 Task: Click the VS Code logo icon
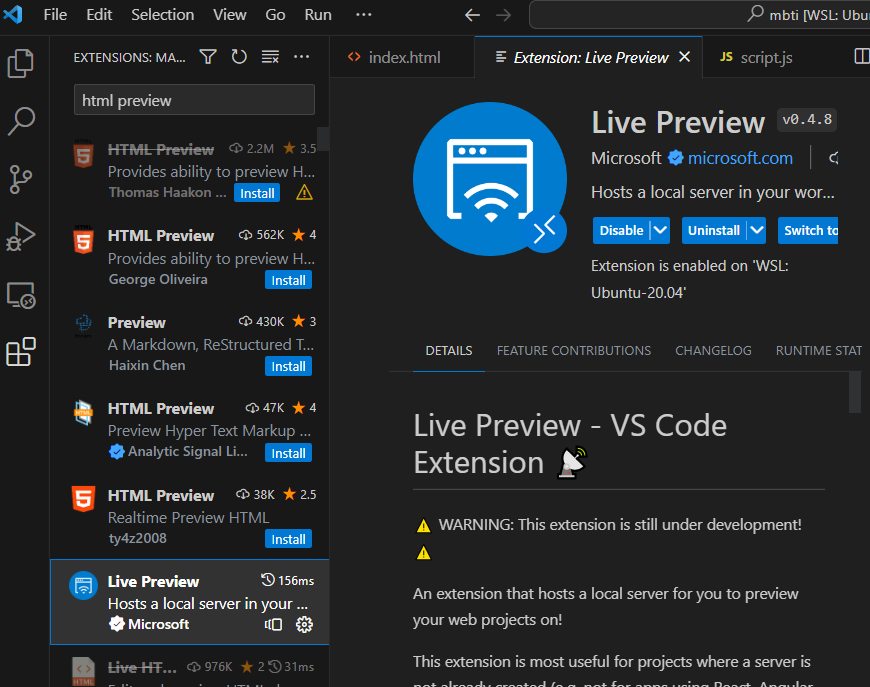pos(13,14)
